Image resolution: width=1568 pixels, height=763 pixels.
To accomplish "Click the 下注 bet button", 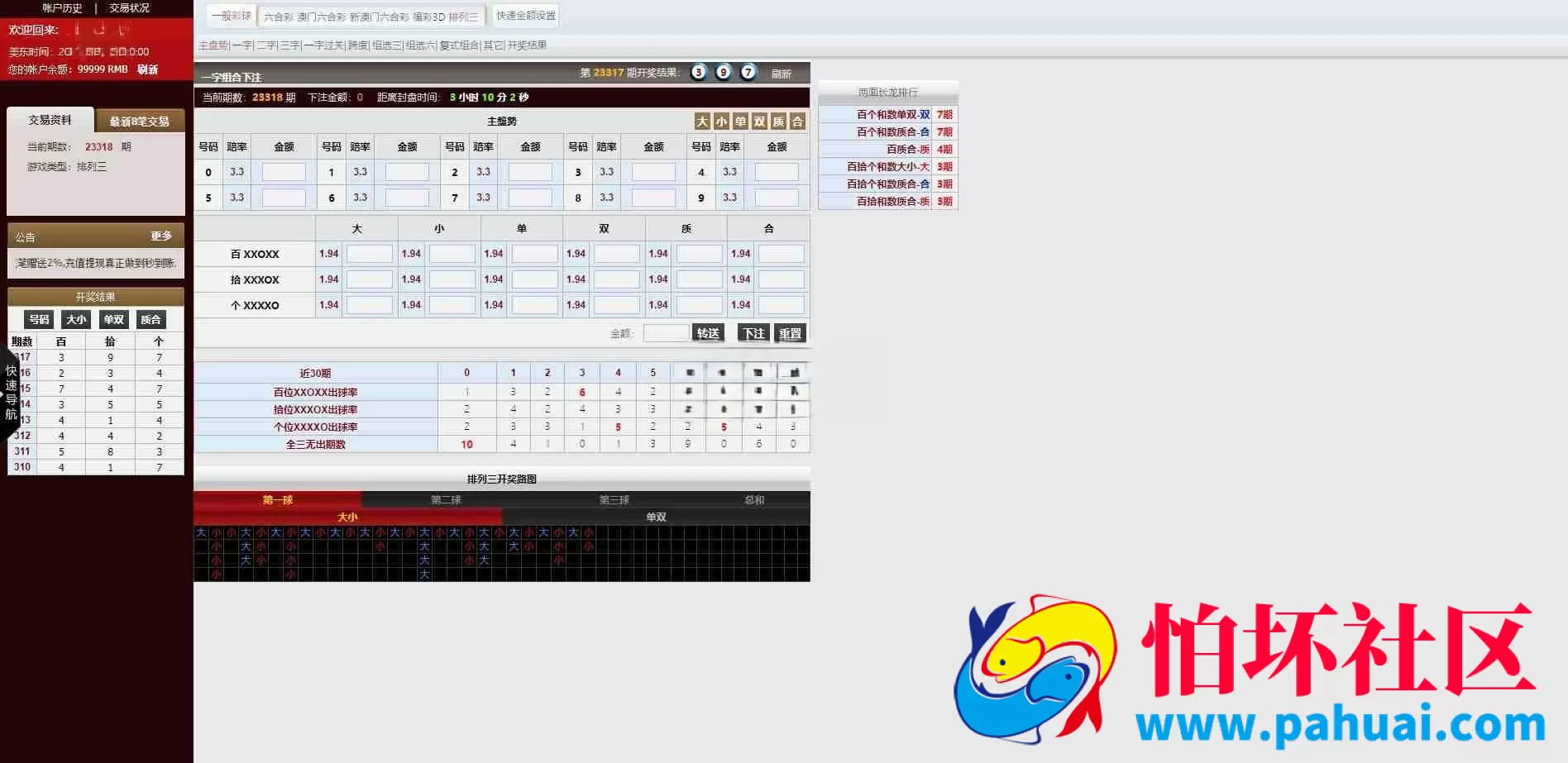I will coord(753,333).
